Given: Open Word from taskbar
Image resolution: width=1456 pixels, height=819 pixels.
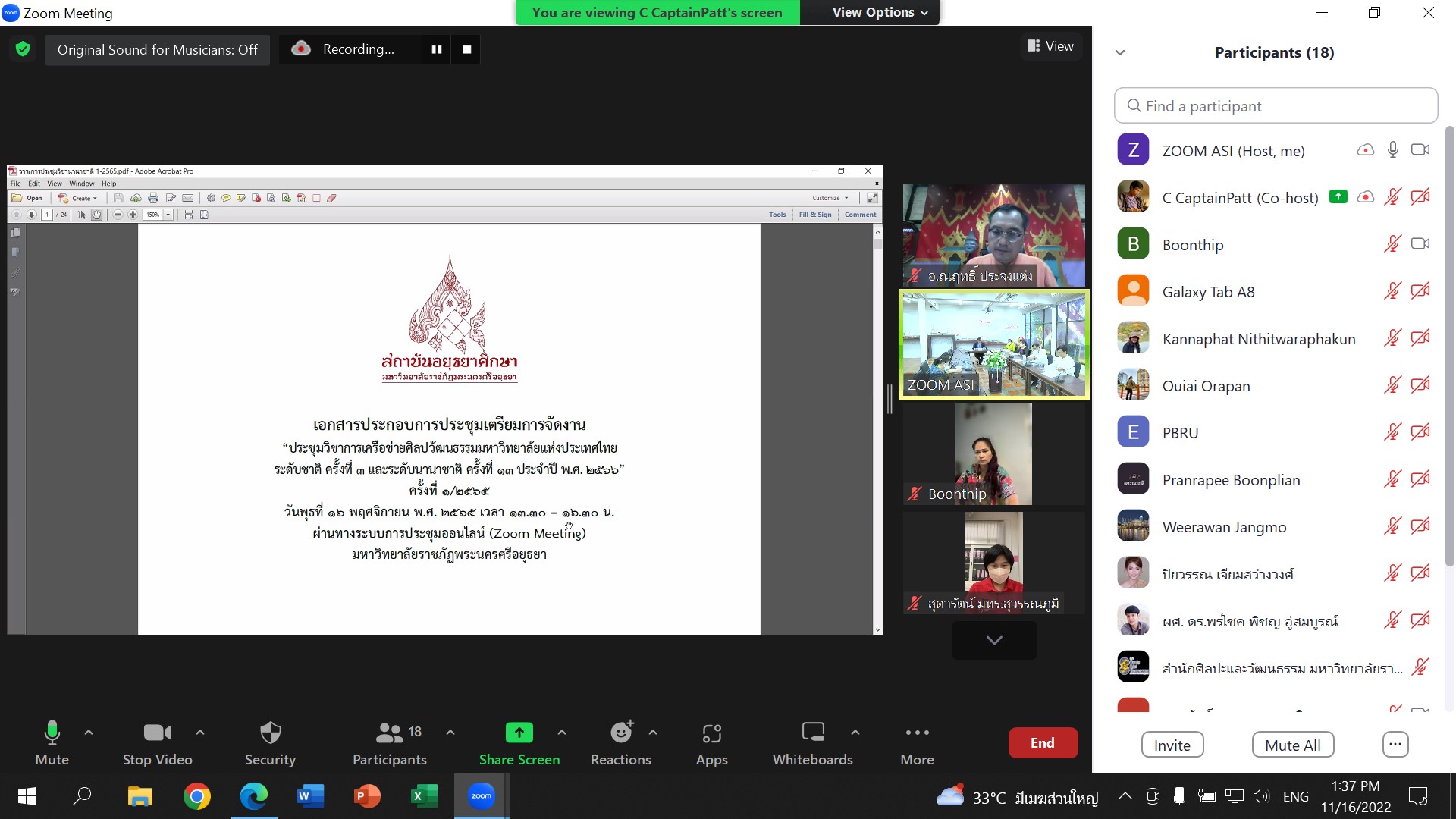Looking at the screenshot, I should [x=311, y=796].
